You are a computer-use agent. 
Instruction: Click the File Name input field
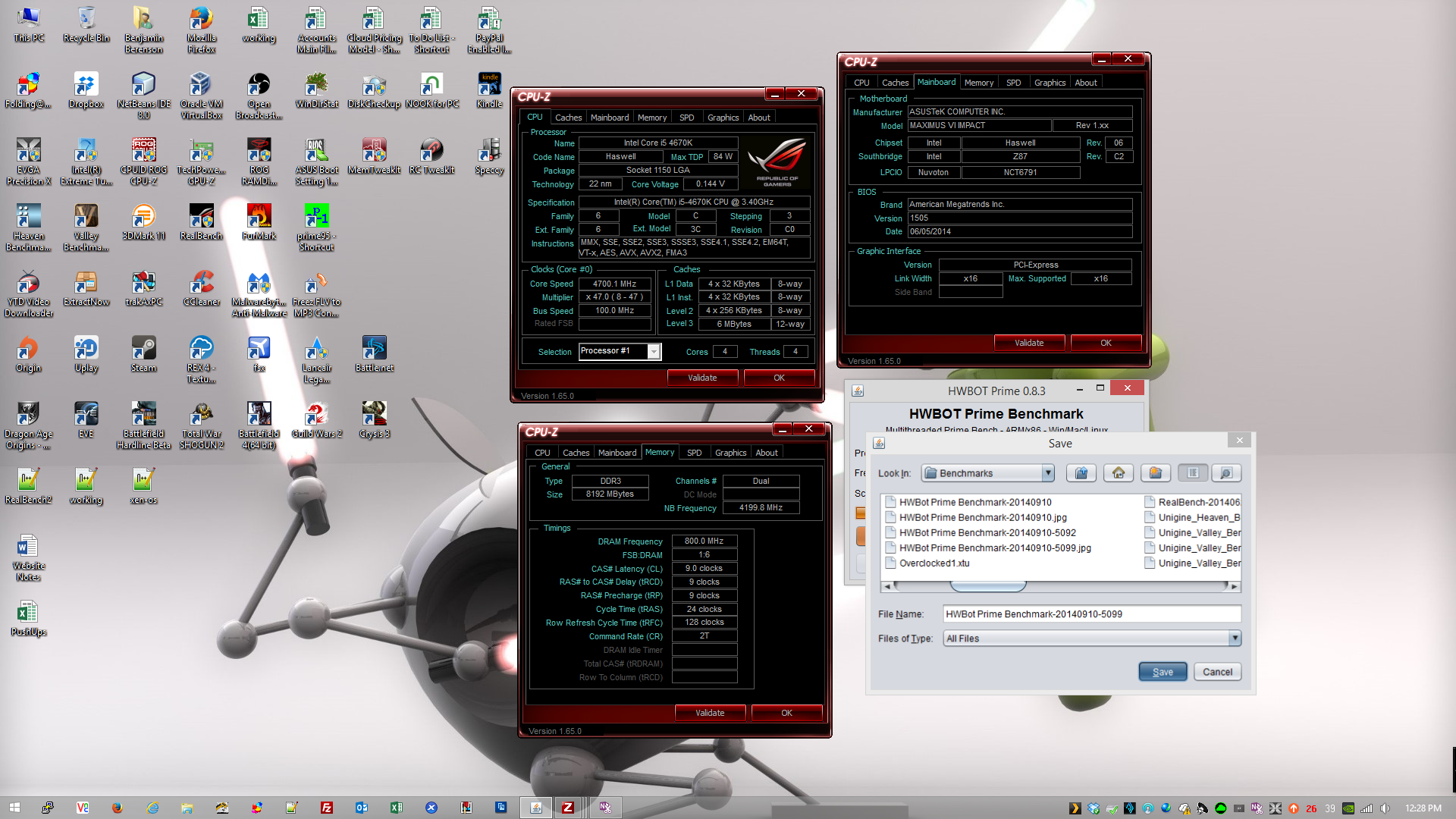[1092, 614]
